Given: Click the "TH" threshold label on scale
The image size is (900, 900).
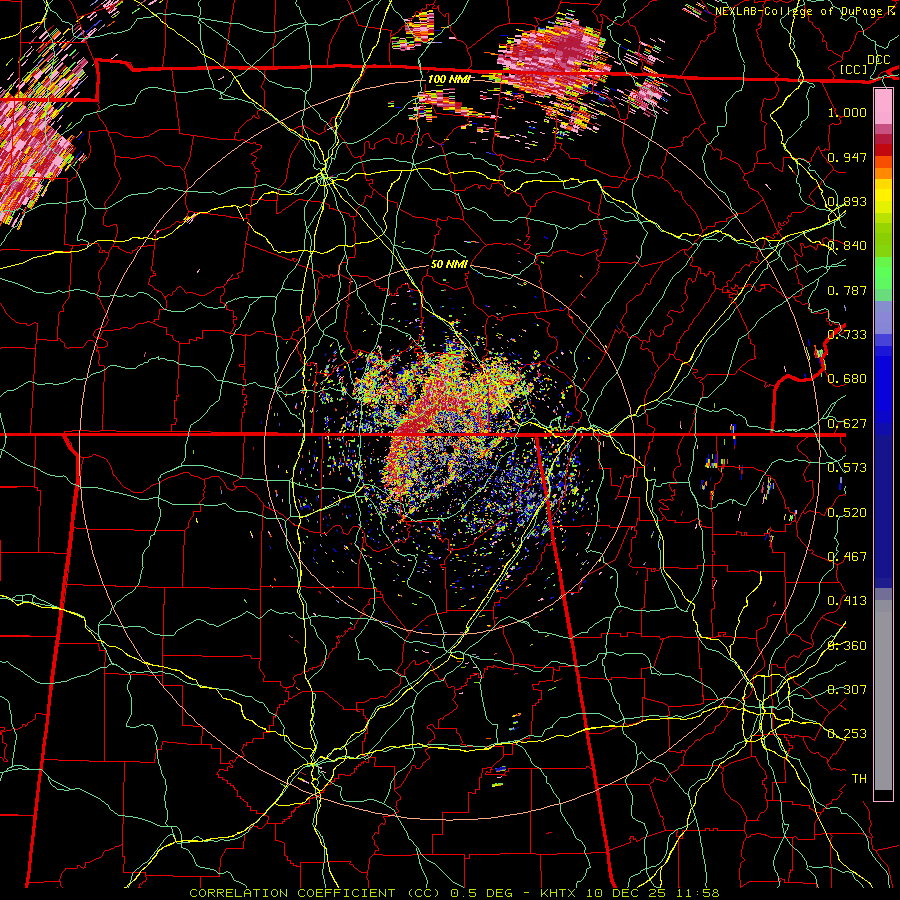Looking at the screenshot, I should tap(859, 779).
